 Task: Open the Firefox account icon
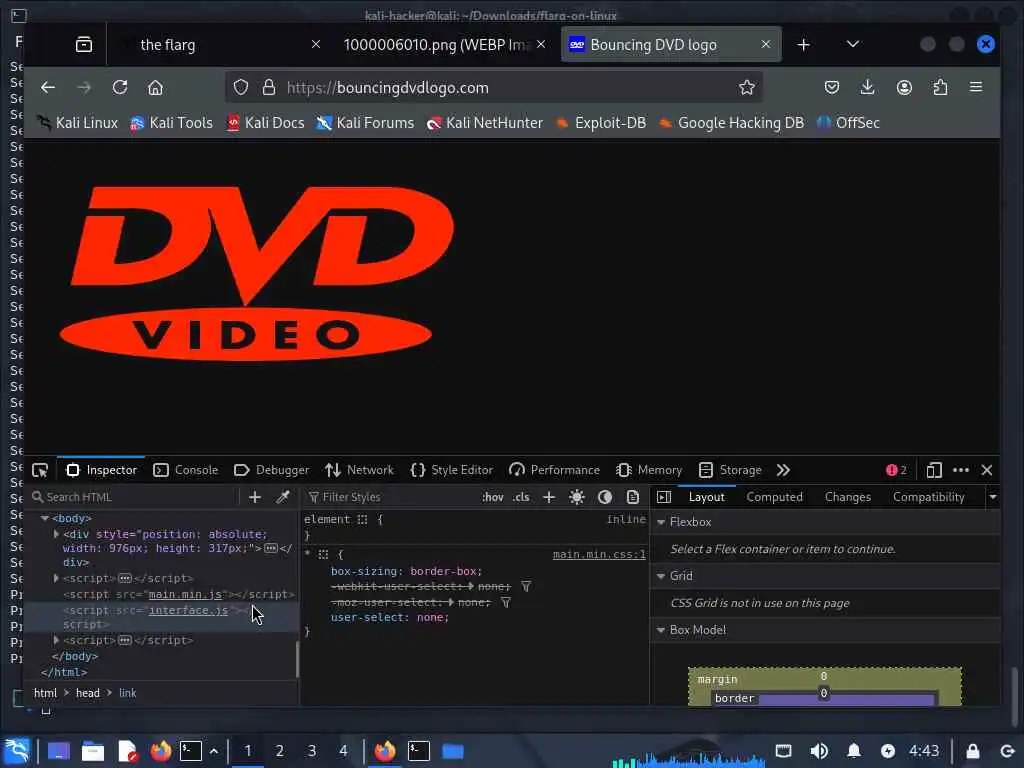pos(904,88)
